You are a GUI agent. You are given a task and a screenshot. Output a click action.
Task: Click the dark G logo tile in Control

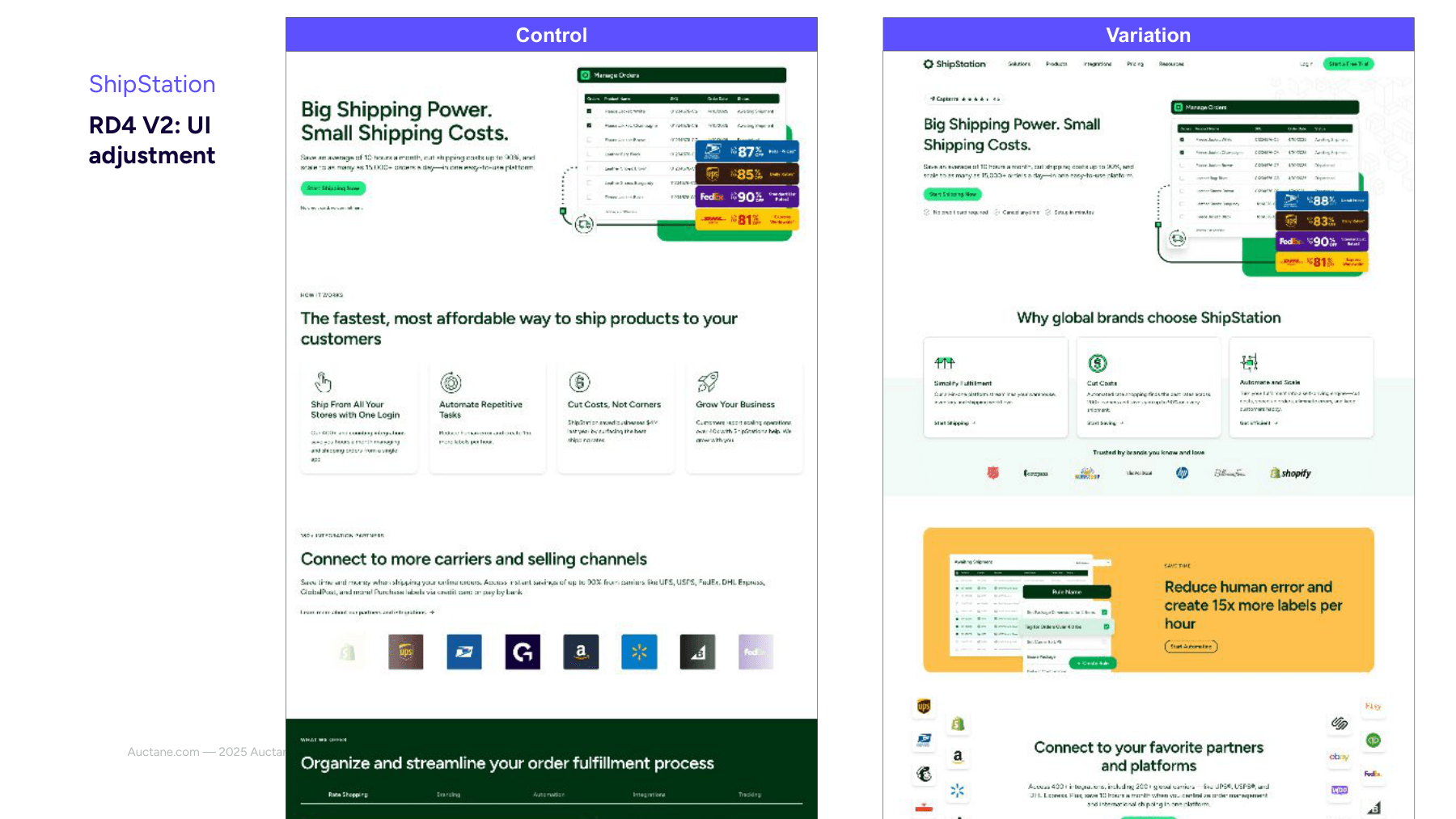(x=523, y=652)
